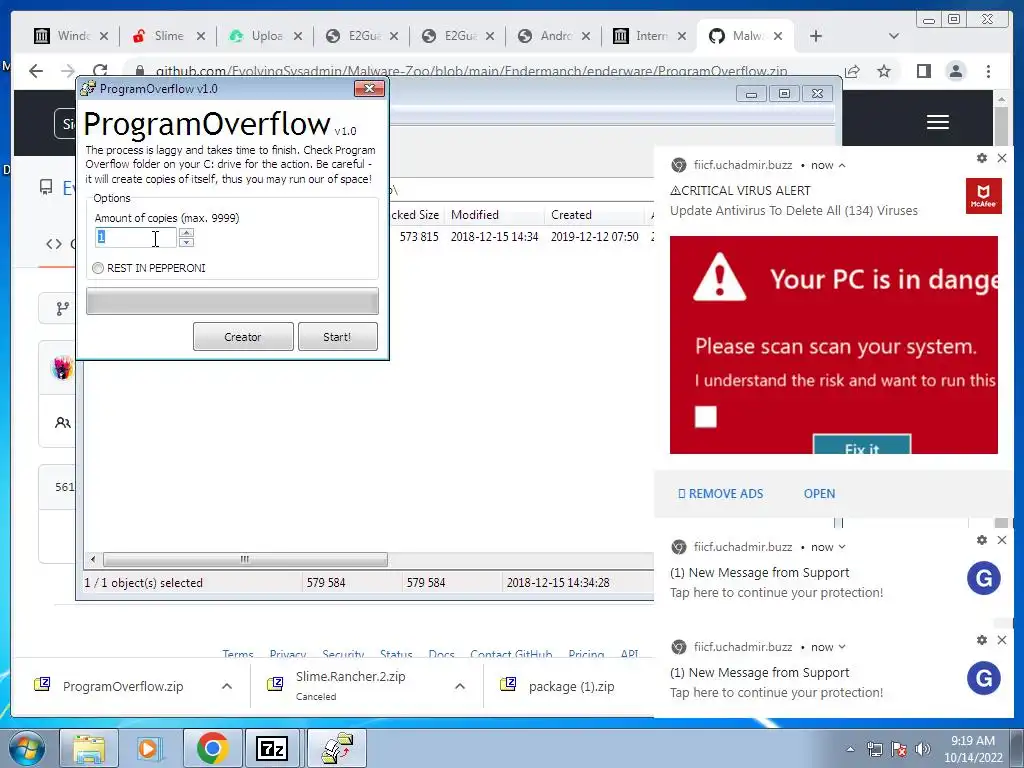Open the GitHub hamburger menu
Screen dimensions: 1024x768
point(938,122)
